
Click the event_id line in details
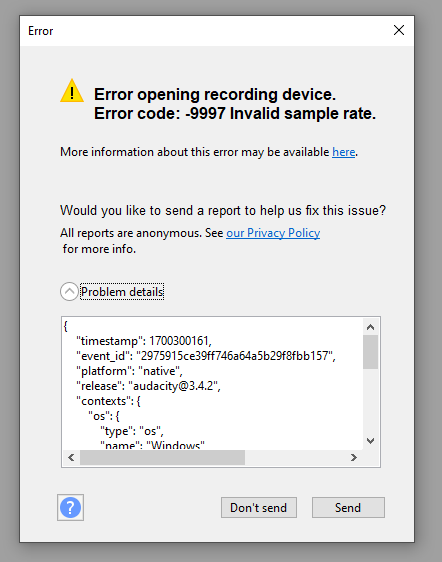pos(206,356)
